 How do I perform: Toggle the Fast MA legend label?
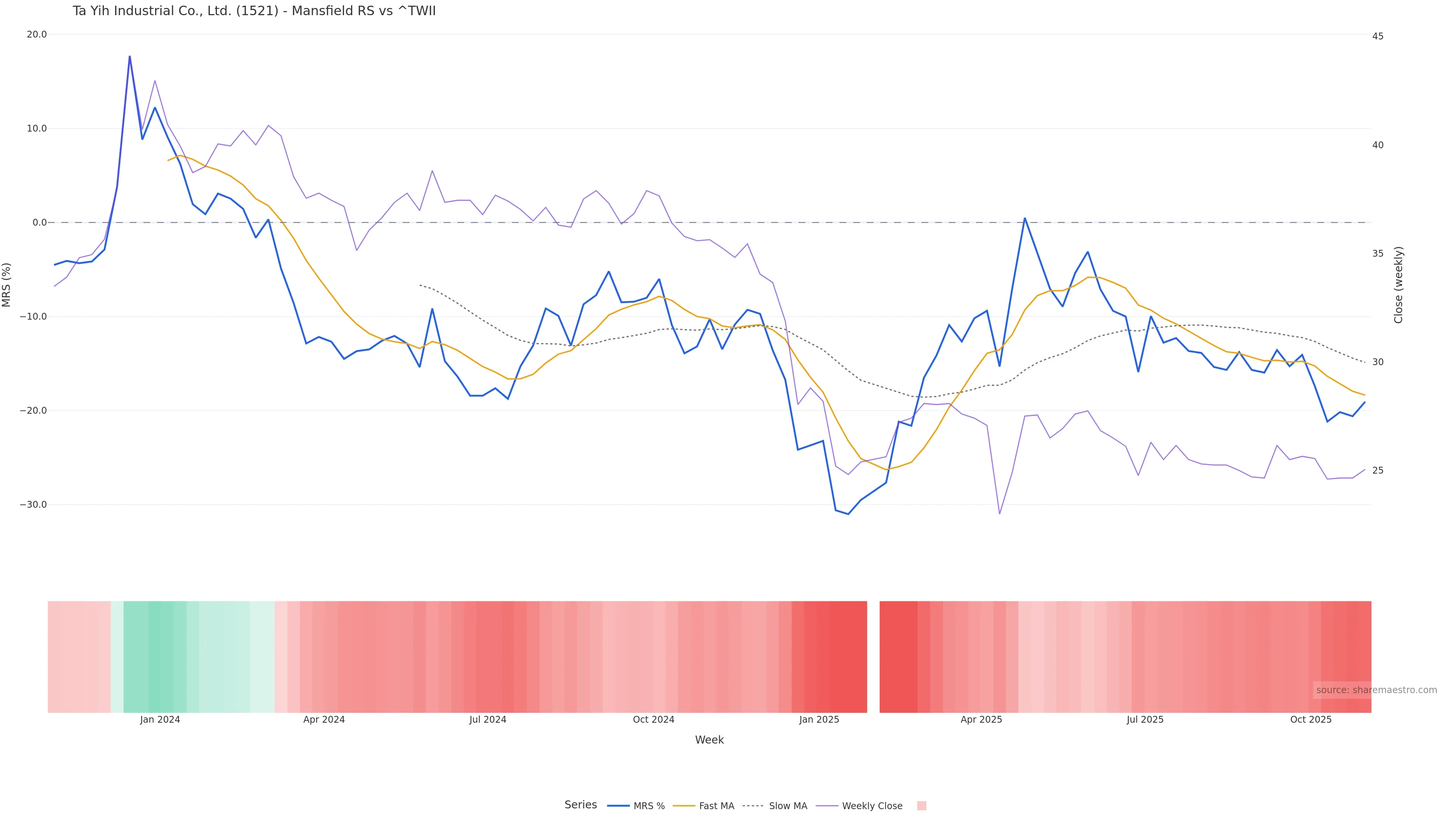(x=716, y=806)
